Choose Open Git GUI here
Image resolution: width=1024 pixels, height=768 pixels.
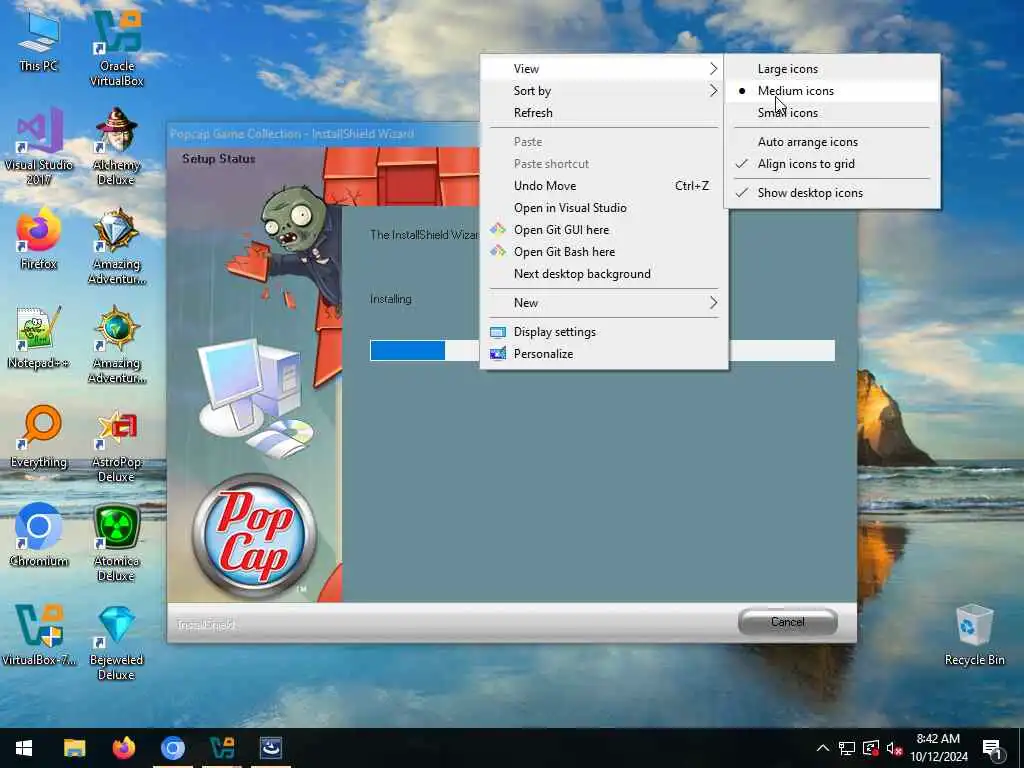pos(604,230)
